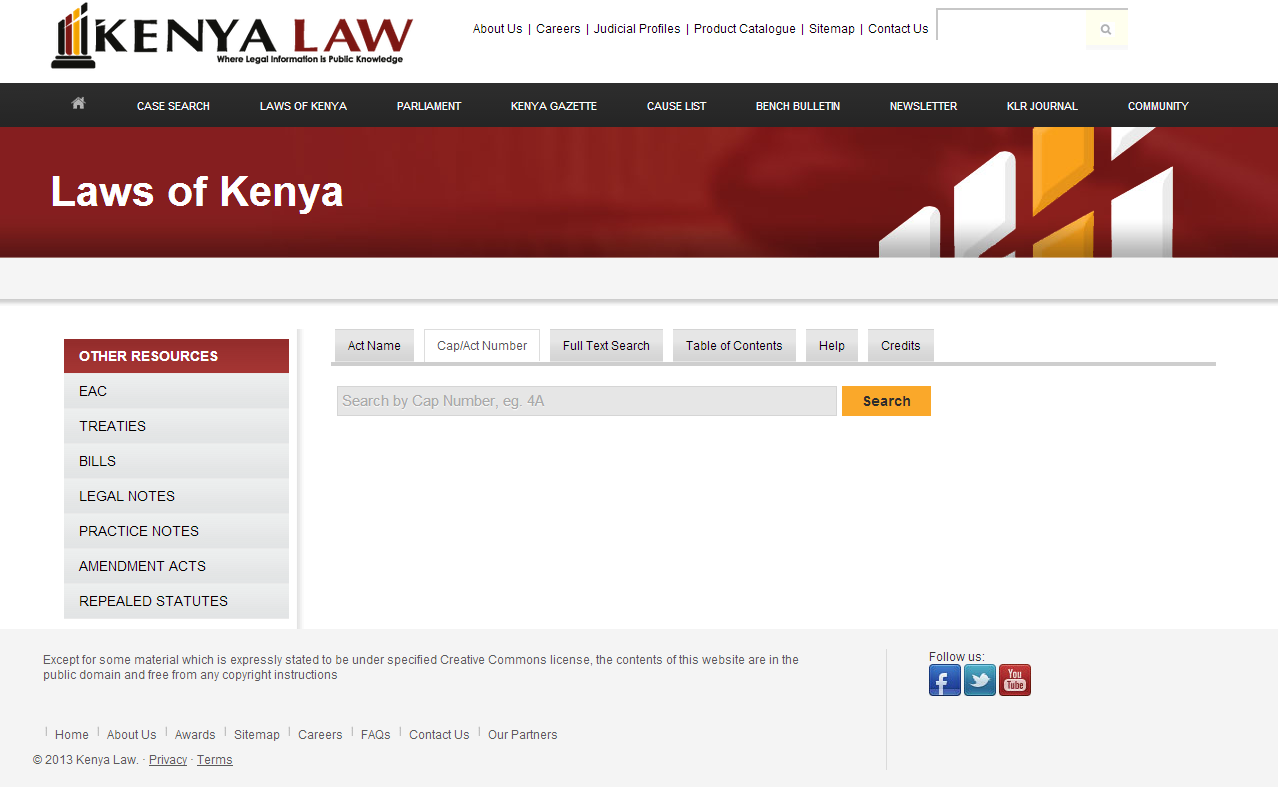1278x787 pixels.
Task: Go to the home icon in navigation bar
Action: 78,103
